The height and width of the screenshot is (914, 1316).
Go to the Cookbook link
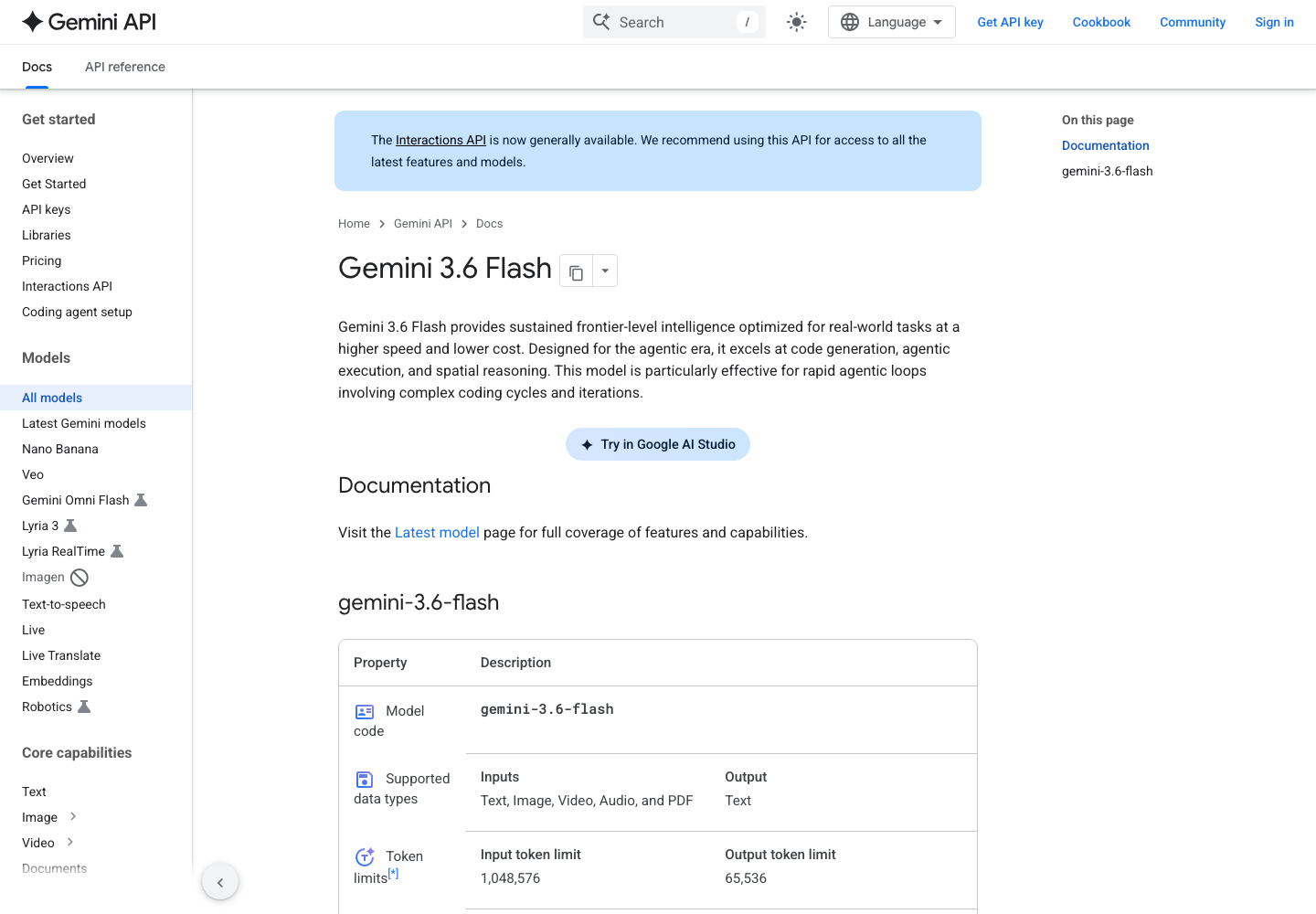click(x=1101, y=22)
